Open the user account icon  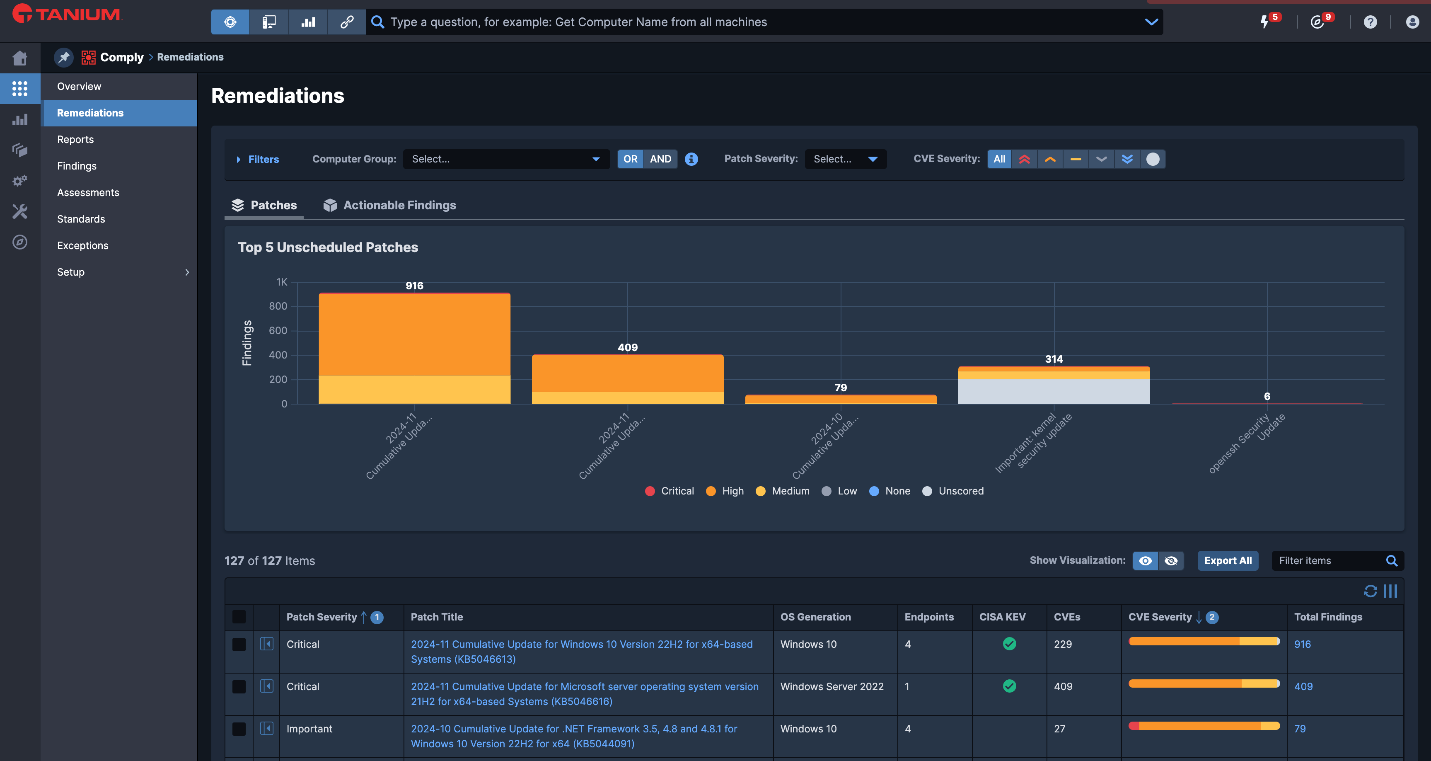(x=1412, y=22)
